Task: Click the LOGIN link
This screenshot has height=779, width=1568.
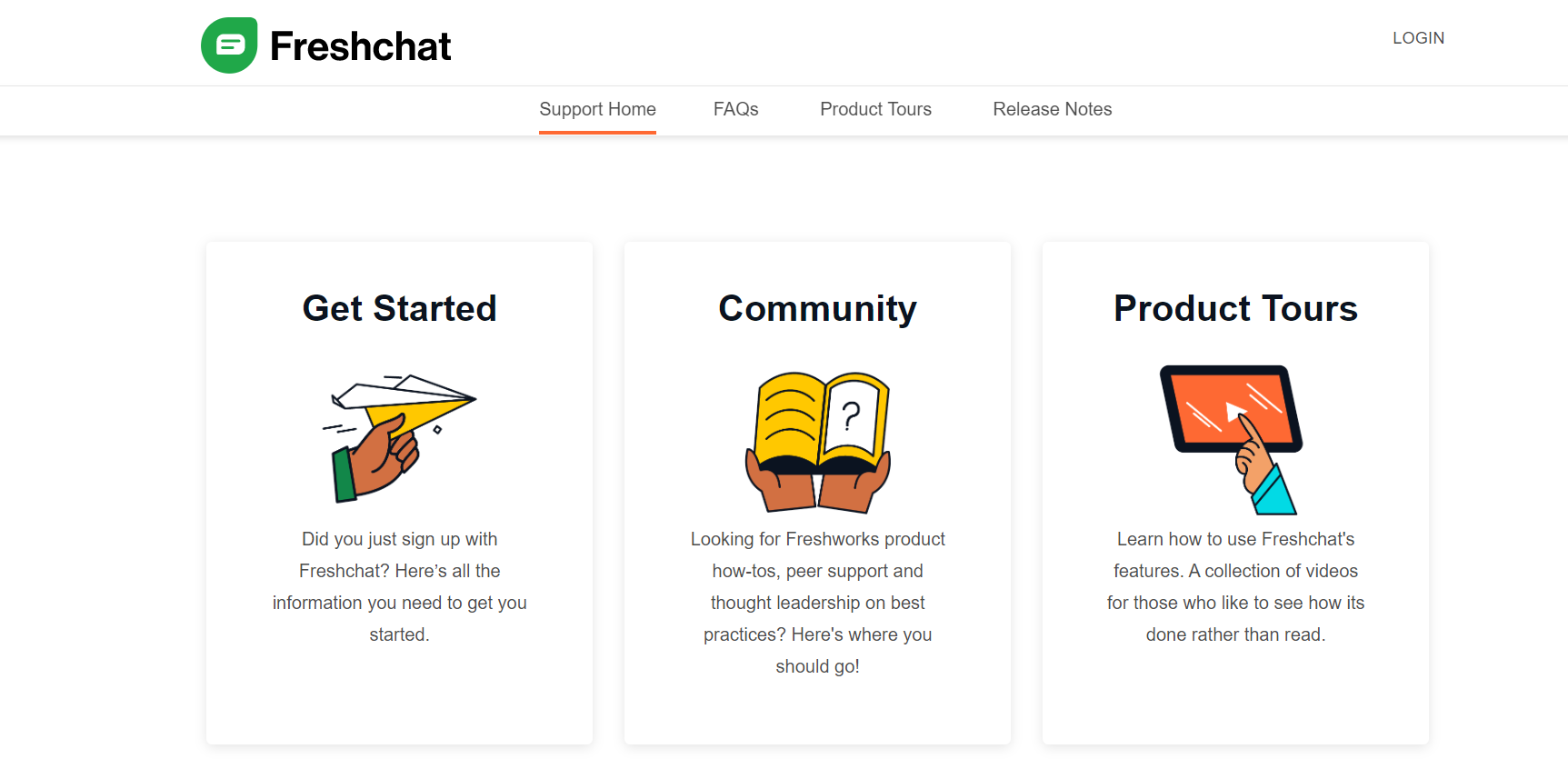Action: (1418, 38)
